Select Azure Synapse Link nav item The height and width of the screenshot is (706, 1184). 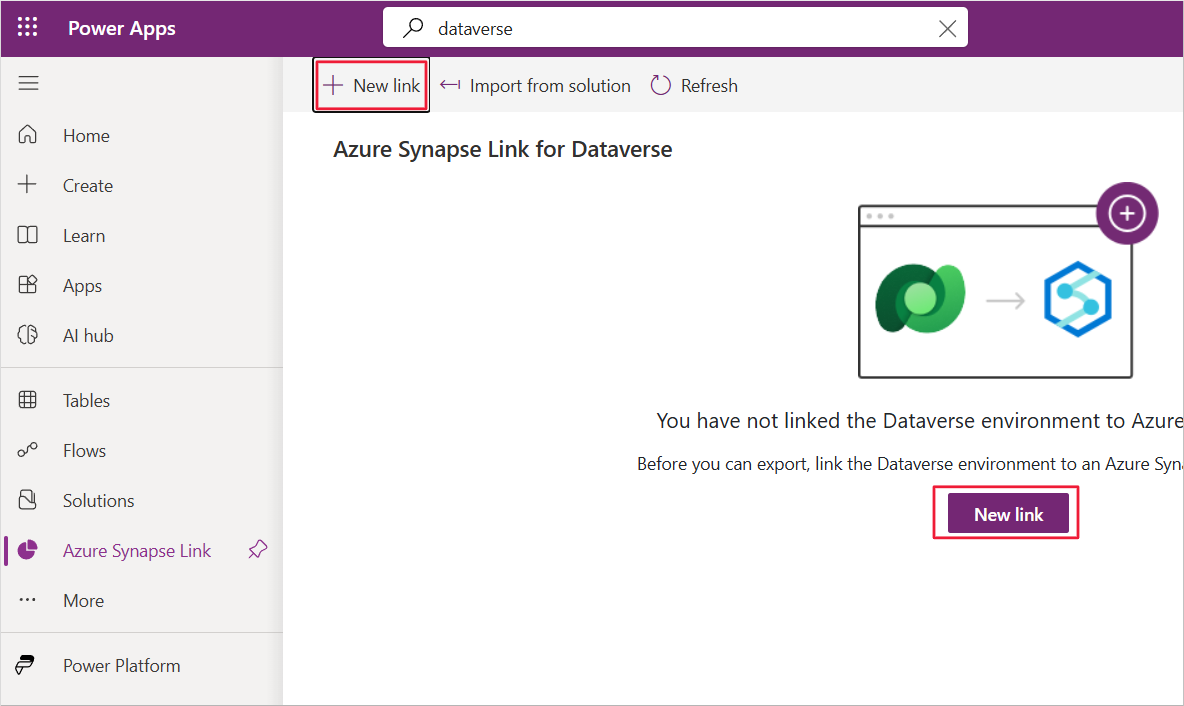137,550
